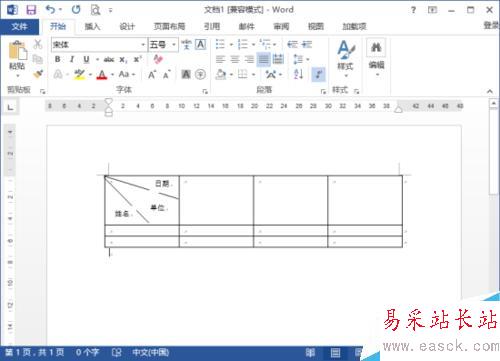Click the Cut scissors icon
500x361 pixels.
click(x=38, y=44)
